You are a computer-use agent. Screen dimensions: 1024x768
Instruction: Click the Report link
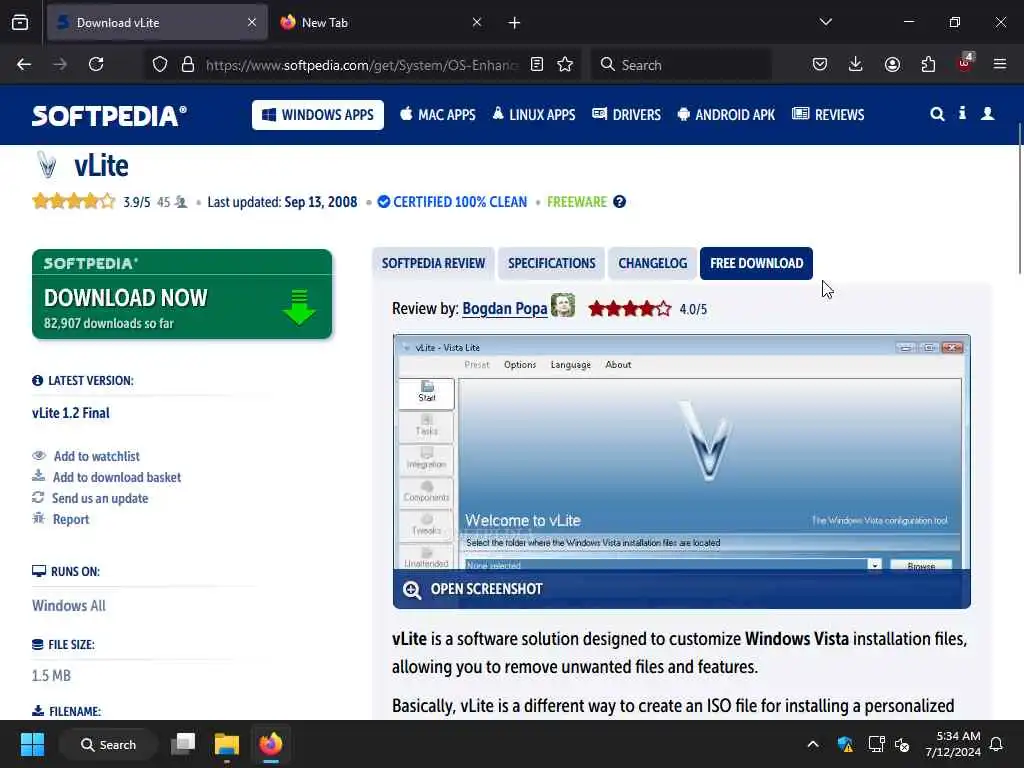[x=71, y=519]
